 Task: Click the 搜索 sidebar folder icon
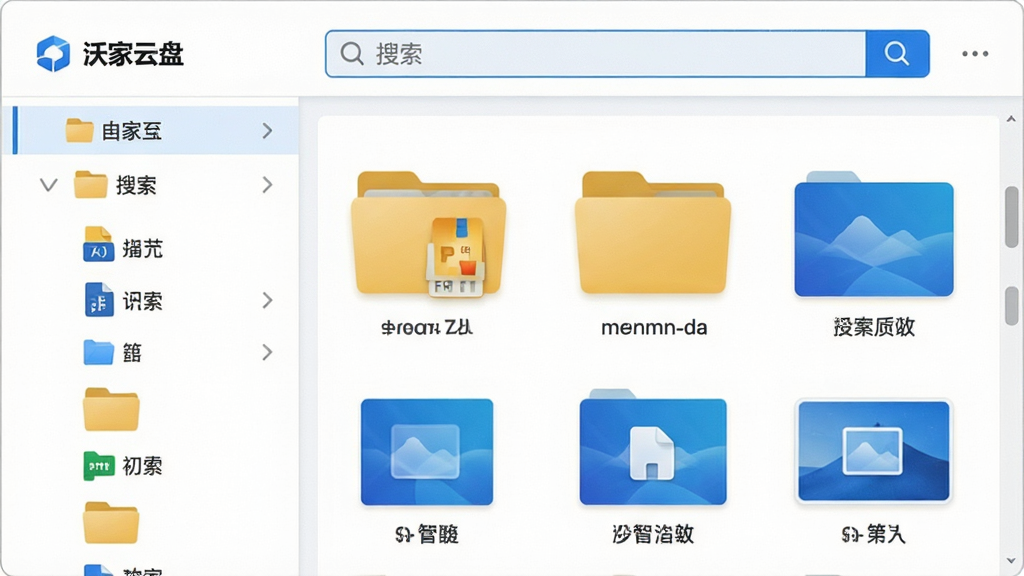(x=90, y=184)
